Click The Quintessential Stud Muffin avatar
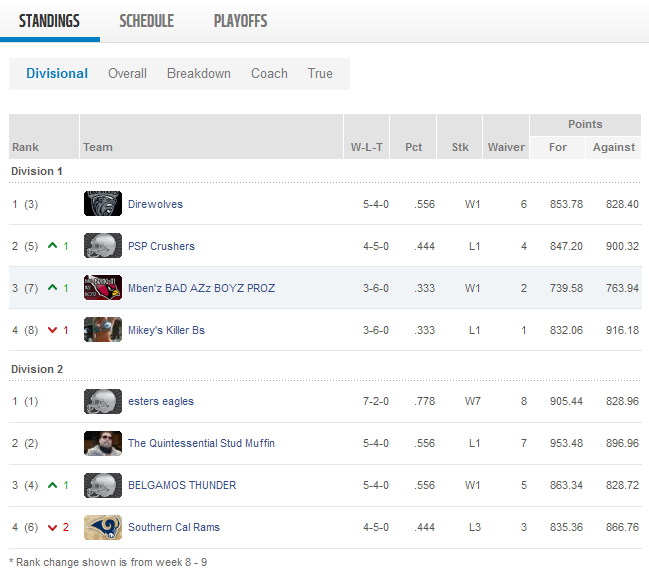The width and height of the screenshot is (649, 583). 103,443
